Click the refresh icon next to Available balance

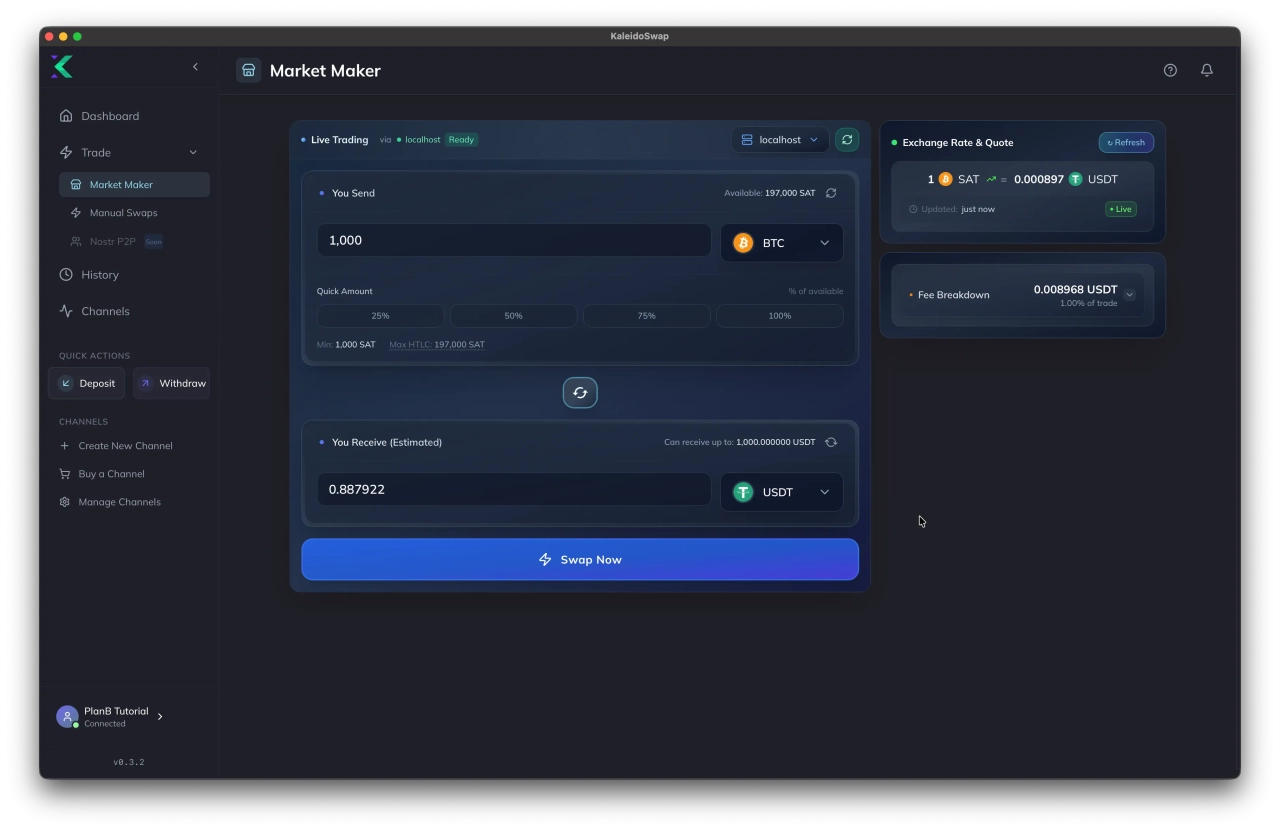click(831, 192)
